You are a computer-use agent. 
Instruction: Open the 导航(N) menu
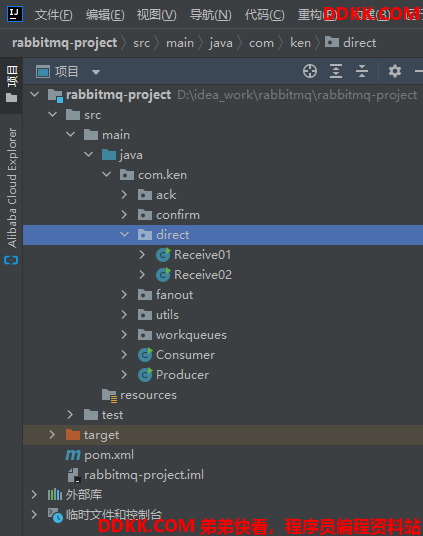pyautogui.click(x=211, y=15)
